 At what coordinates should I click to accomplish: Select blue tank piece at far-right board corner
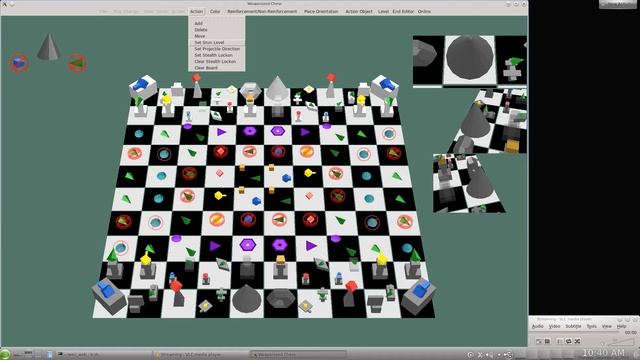tap(384, 87)
